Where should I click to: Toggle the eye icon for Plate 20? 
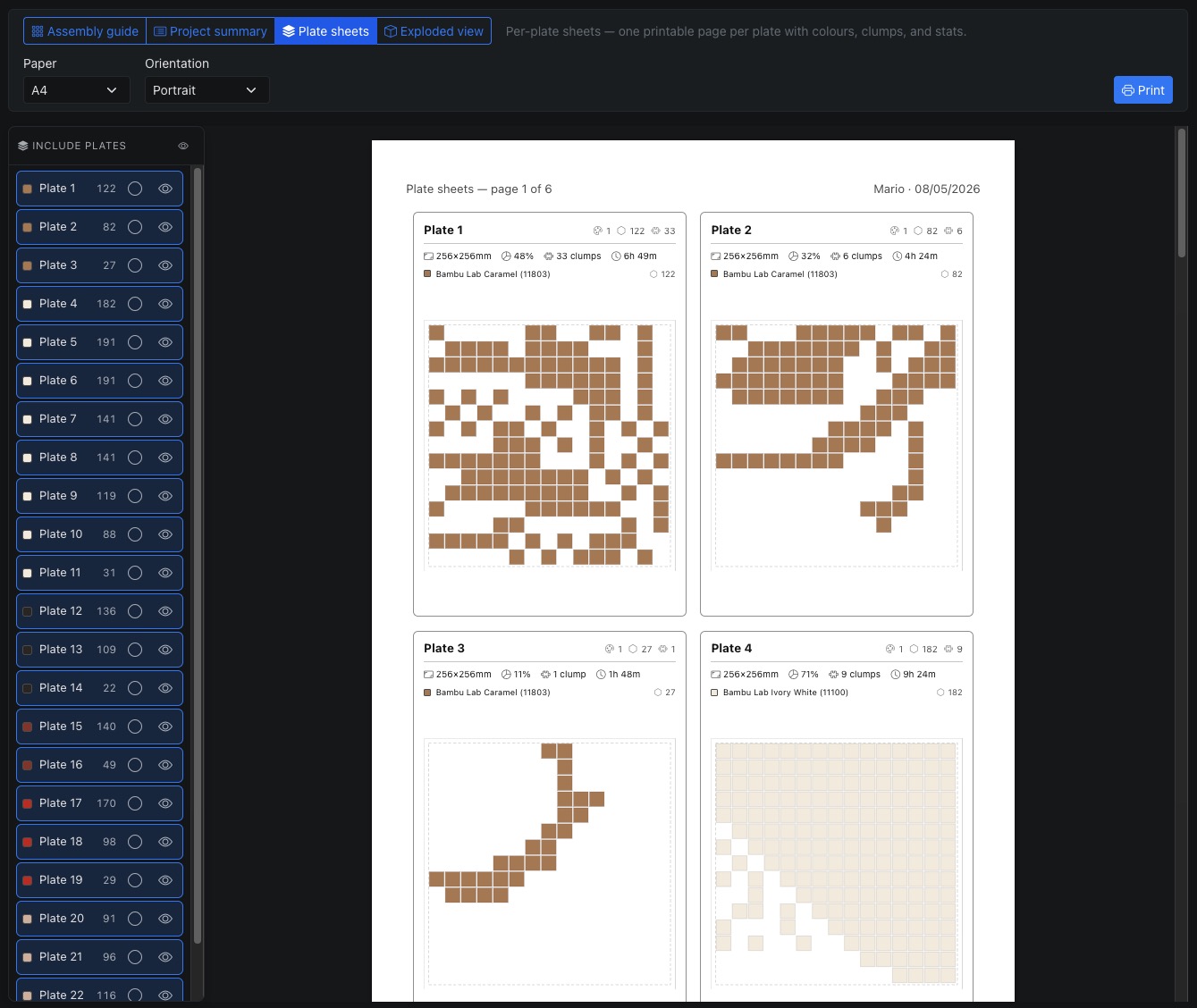pos(165,919)
